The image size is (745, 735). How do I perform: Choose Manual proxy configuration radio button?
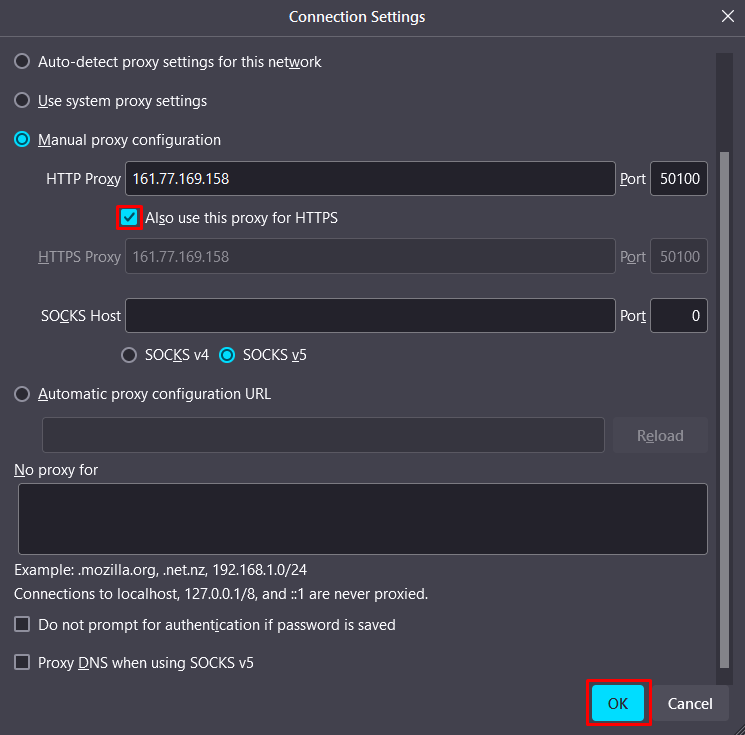click(x=22, y=140)
